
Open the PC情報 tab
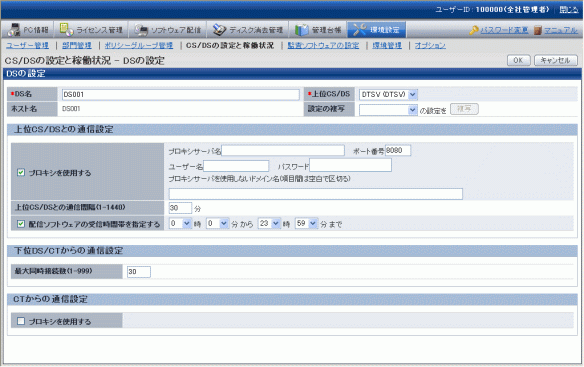28,30
